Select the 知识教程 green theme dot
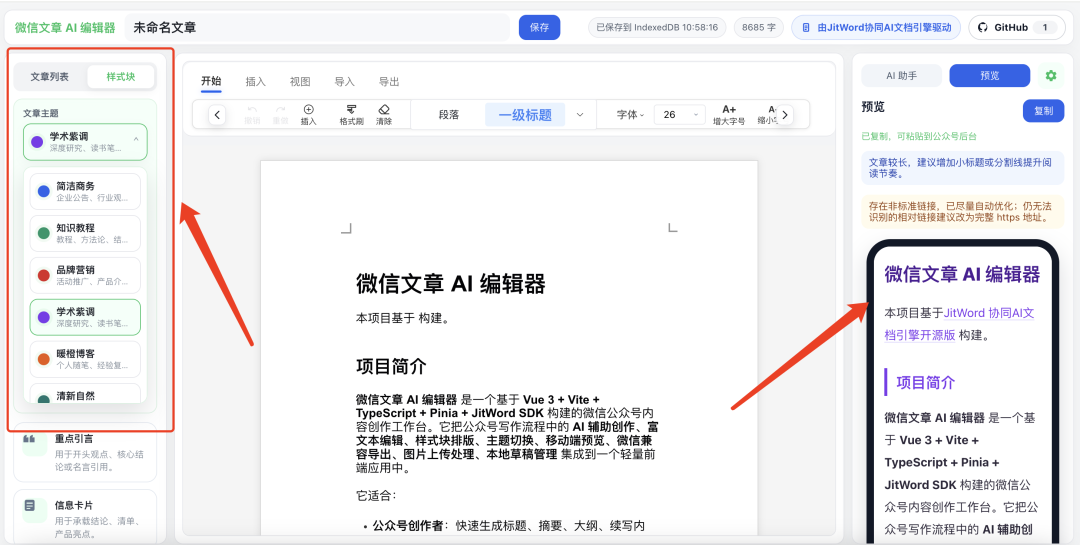The height and width of the screenshot is (545, 1080). (x=43, y=233)
